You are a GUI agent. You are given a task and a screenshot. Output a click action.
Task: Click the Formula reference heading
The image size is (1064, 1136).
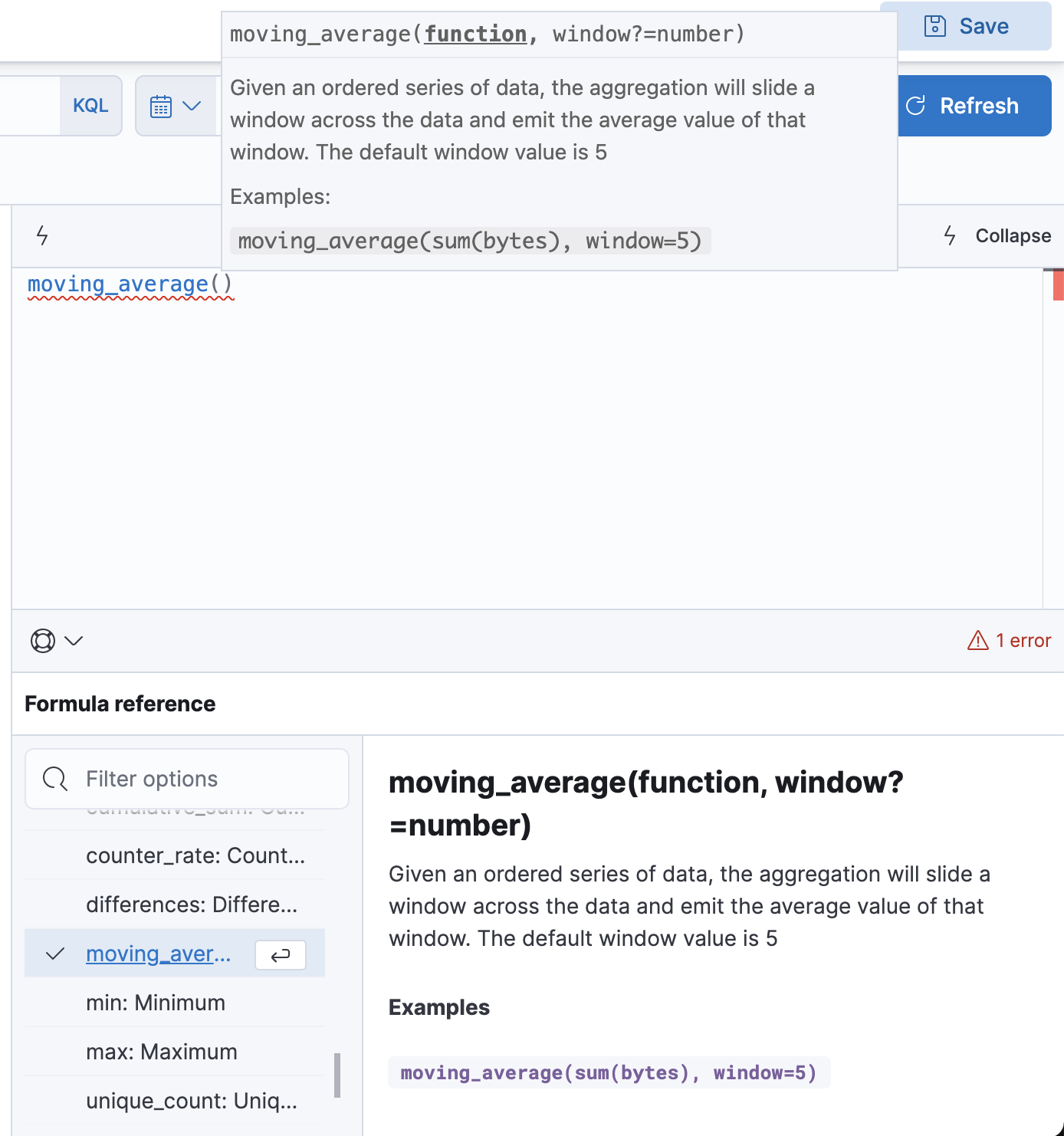pos(120,704)
